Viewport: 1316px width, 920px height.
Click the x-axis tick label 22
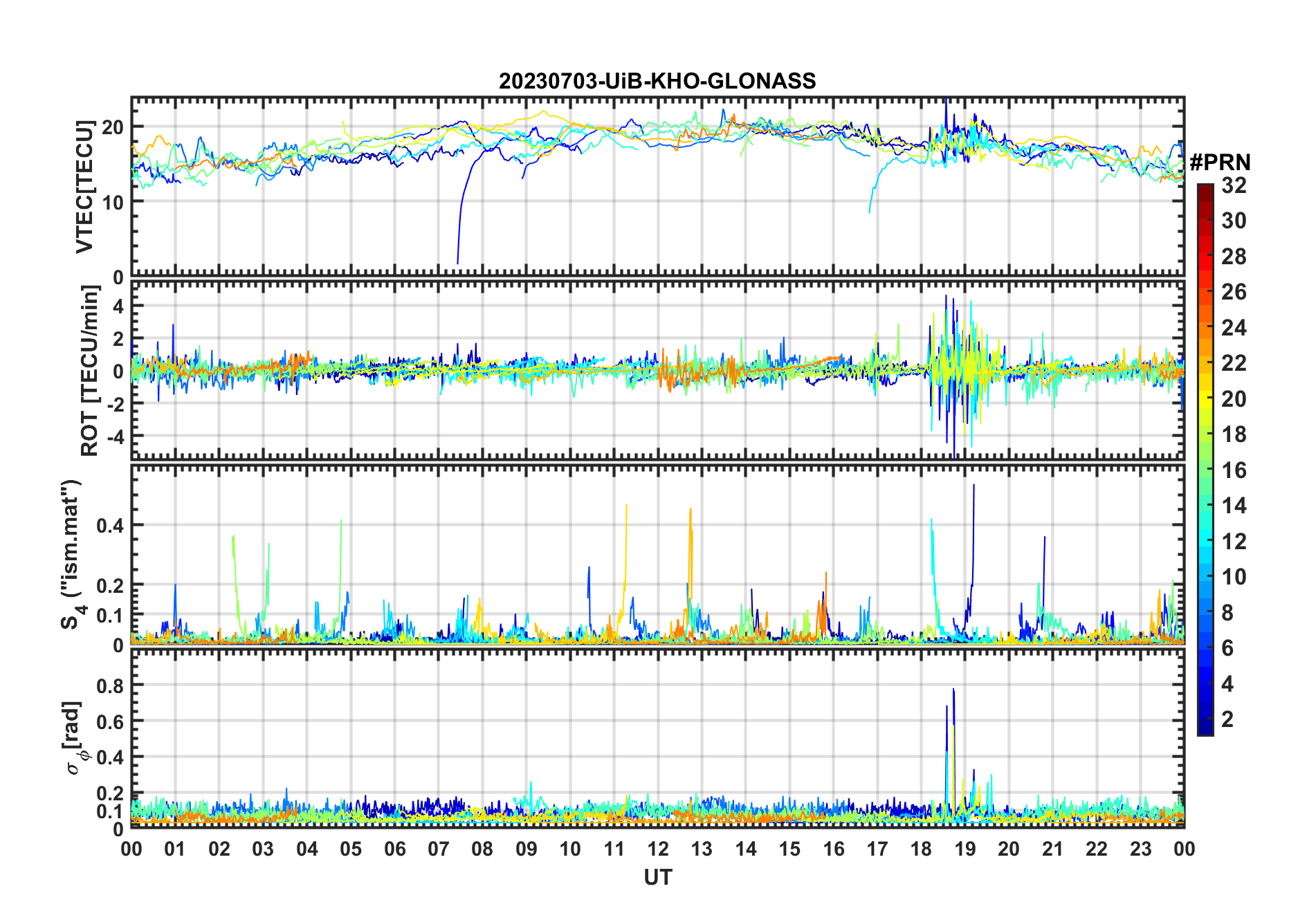pos(1097,849)
